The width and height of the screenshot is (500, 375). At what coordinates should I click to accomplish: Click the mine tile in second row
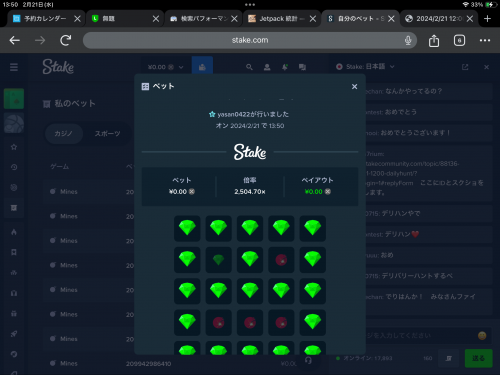[281, 259]
